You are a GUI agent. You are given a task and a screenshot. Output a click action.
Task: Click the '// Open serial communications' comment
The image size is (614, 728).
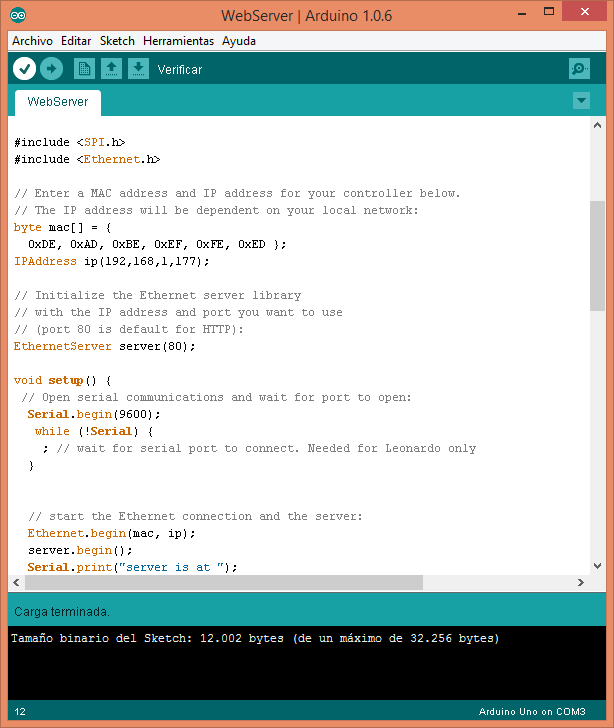216,397
